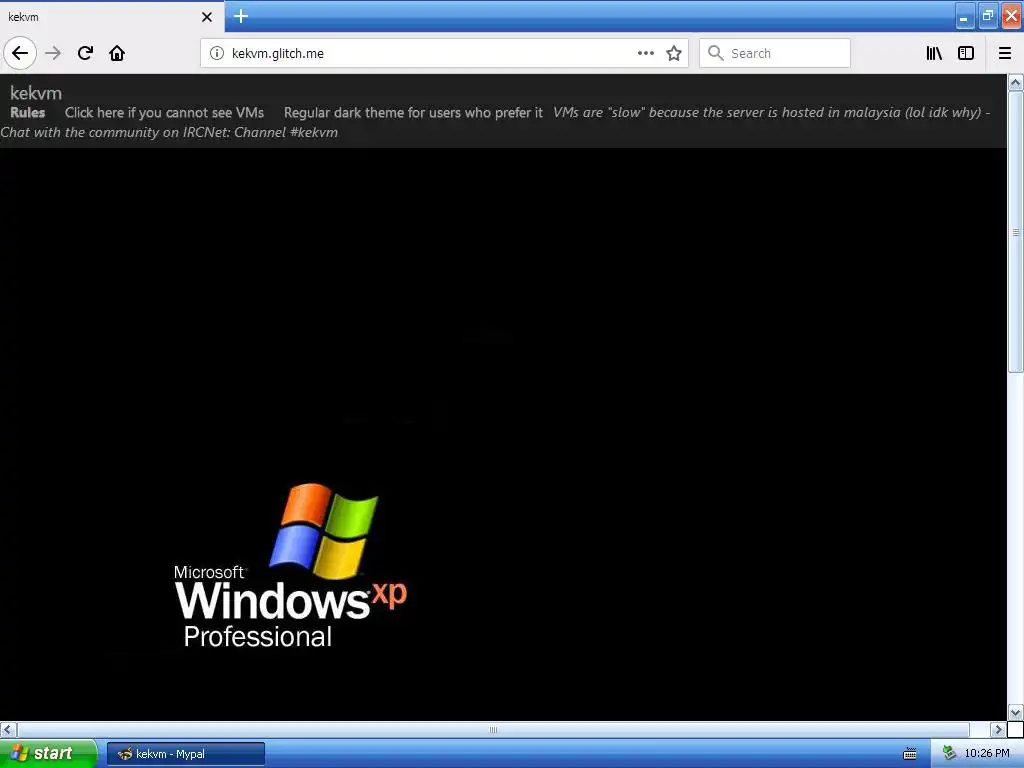
Task: Bookmark this page with the star
Action: (x=674, y=53)
